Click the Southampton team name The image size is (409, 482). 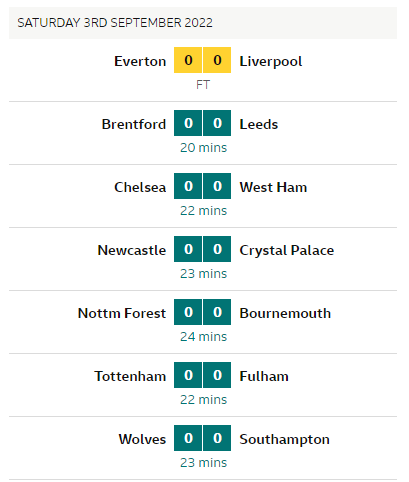point(284,440)
